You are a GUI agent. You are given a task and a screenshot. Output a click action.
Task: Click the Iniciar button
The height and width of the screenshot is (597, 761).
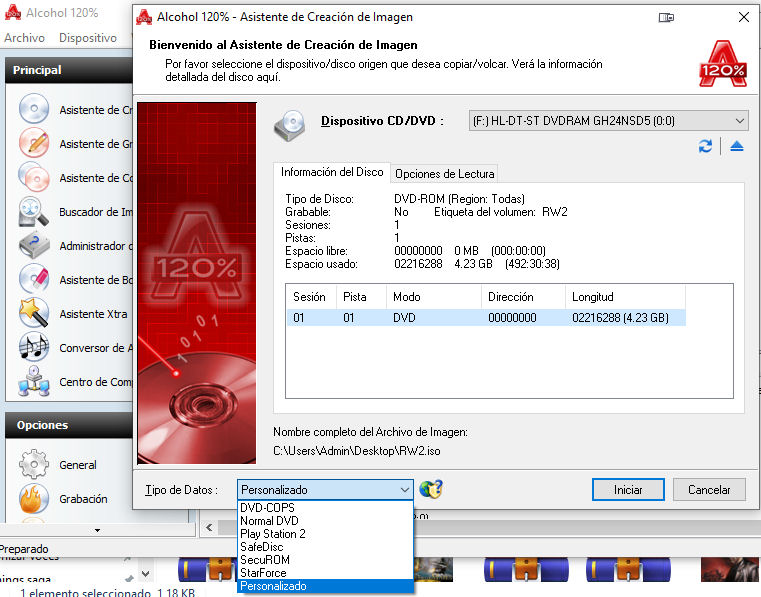628,490
